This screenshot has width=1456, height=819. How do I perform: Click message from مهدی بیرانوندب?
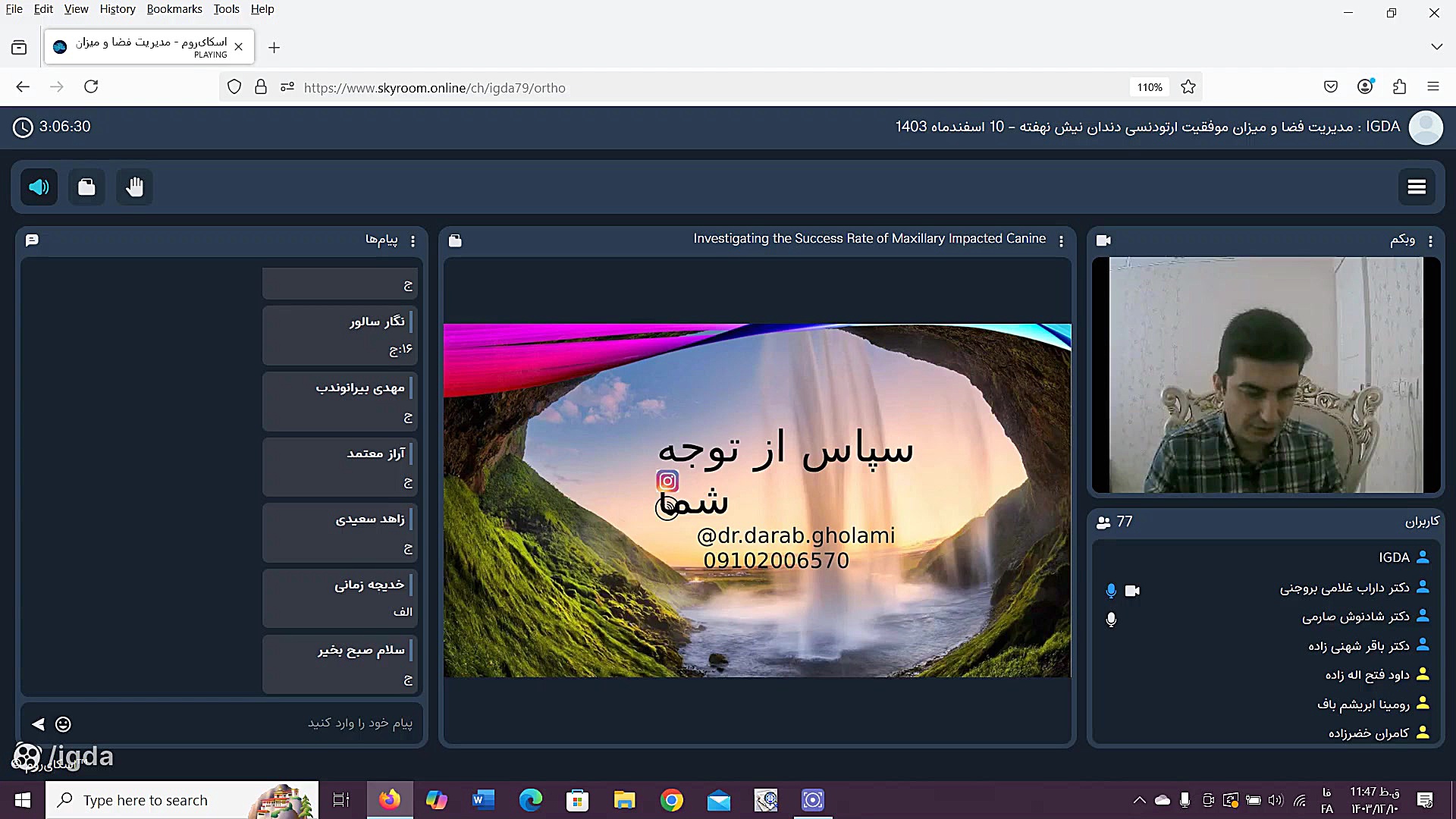[340, 401]
